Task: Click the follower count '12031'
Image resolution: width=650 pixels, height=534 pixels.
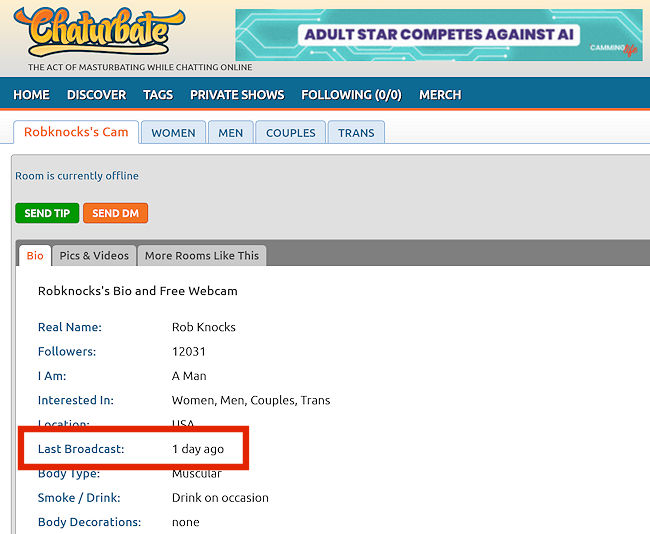Action: pos(189,352)
